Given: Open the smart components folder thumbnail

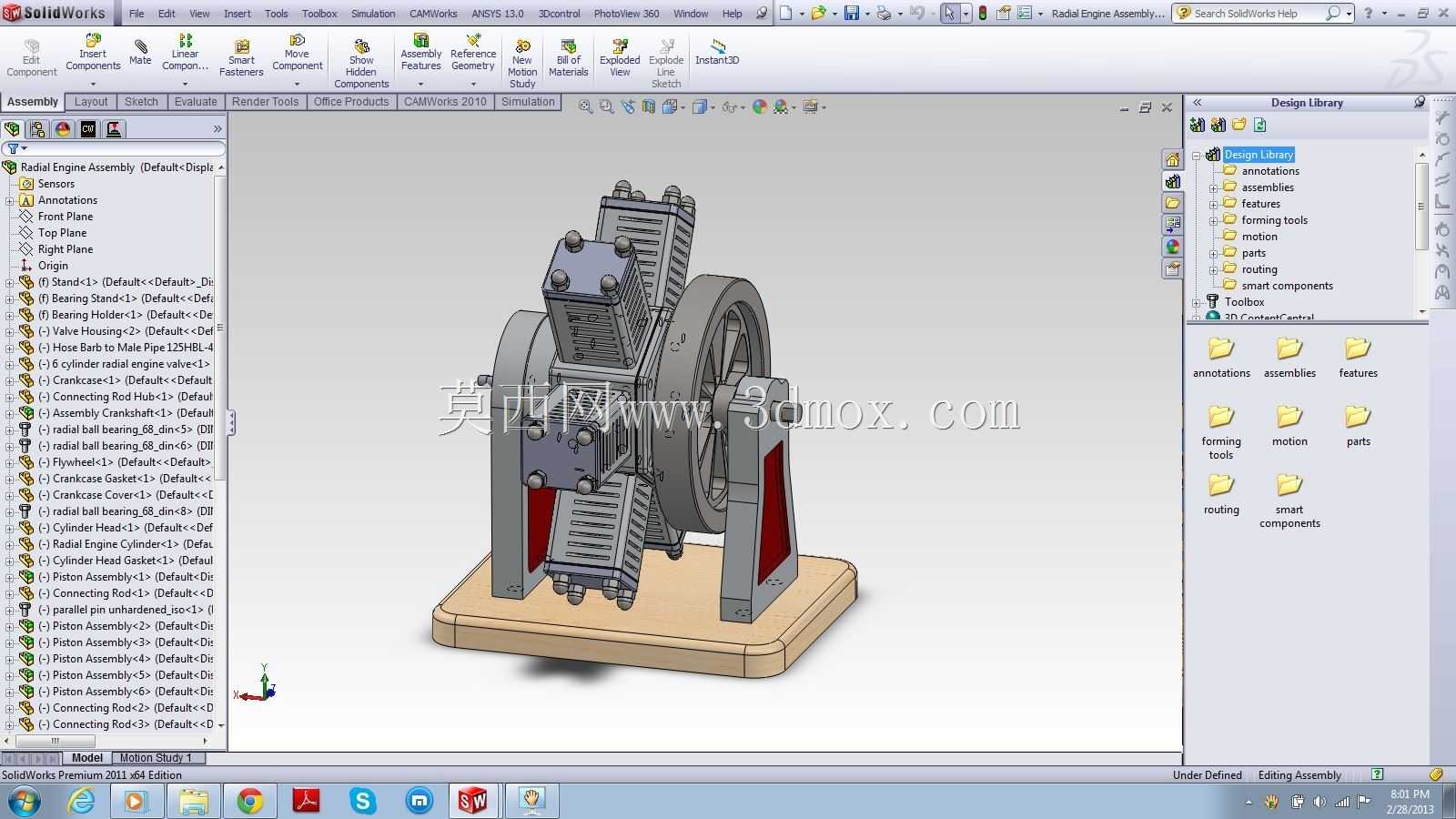Looking at the screenshot, I should tap(1289, 500).
